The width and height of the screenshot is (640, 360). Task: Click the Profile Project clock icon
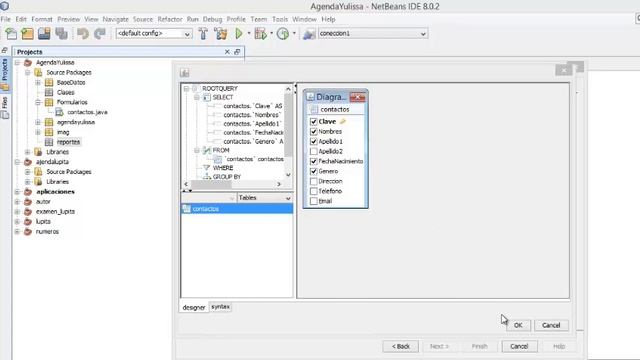point(283,33)
